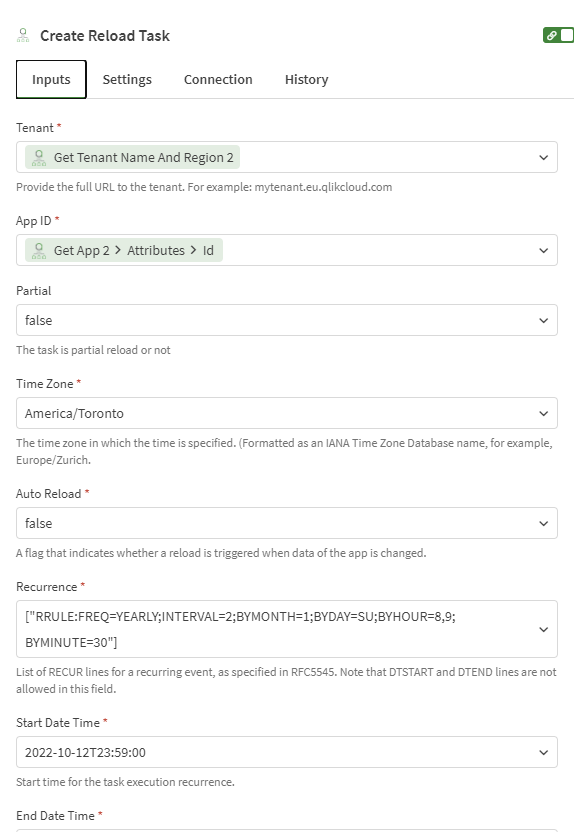Click the Get Tenant Name And Region 2 icon
This screenshot has height=832, width=574.
point(39,158)
